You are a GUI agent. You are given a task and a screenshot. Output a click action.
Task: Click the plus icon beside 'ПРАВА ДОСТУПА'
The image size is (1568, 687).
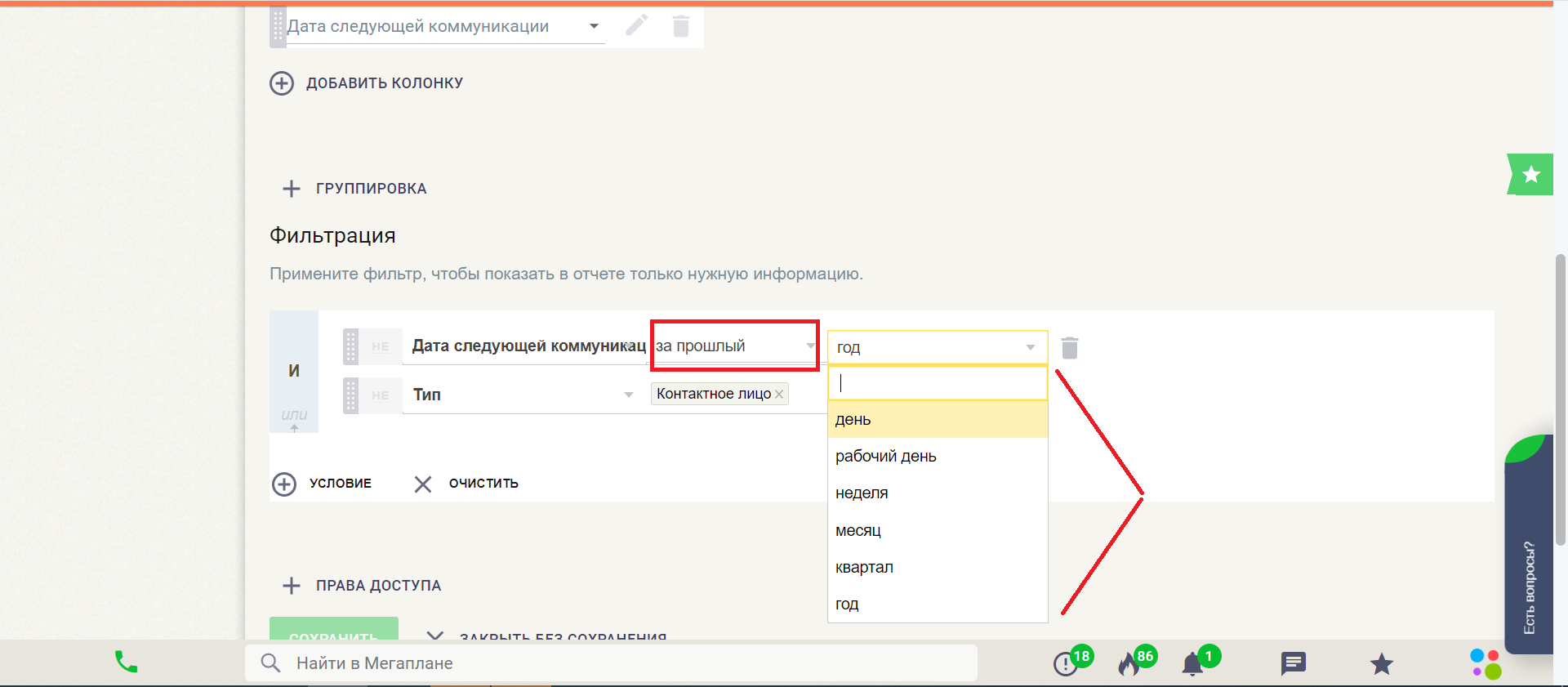click(292, 586)
